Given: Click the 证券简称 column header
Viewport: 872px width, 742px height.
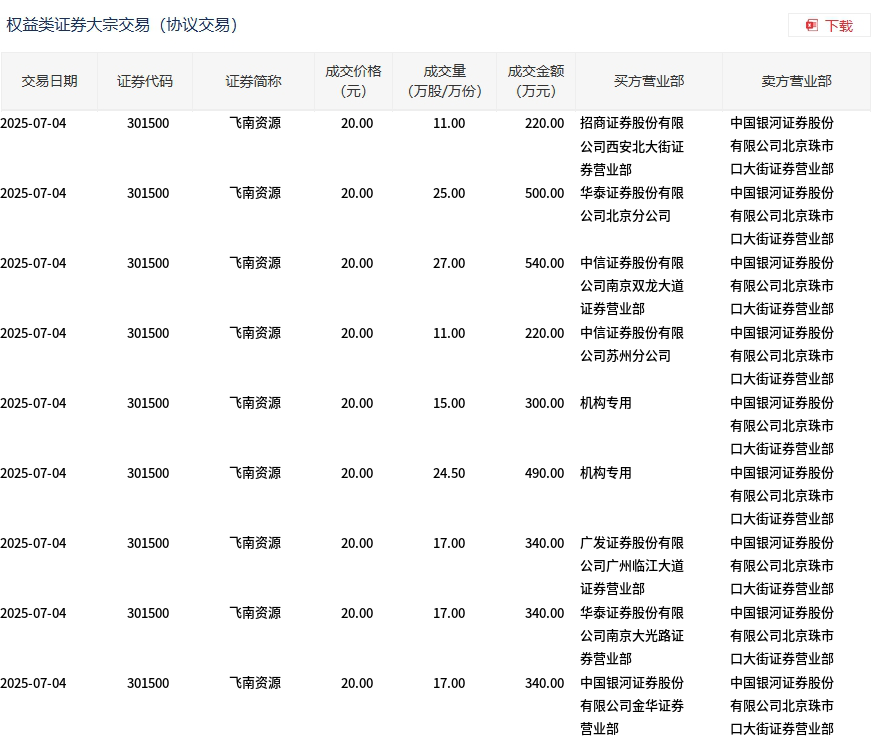Looking at the screenshot, I should pyautogui.click(x=254, y=81).
